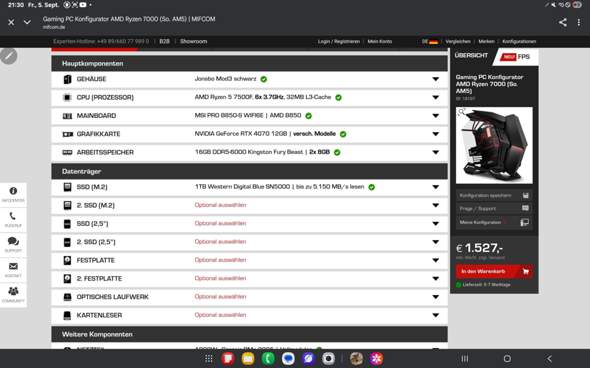Open the community people icon
The height and width of the screenshot is (368, 590).
[x=13, y=294]
